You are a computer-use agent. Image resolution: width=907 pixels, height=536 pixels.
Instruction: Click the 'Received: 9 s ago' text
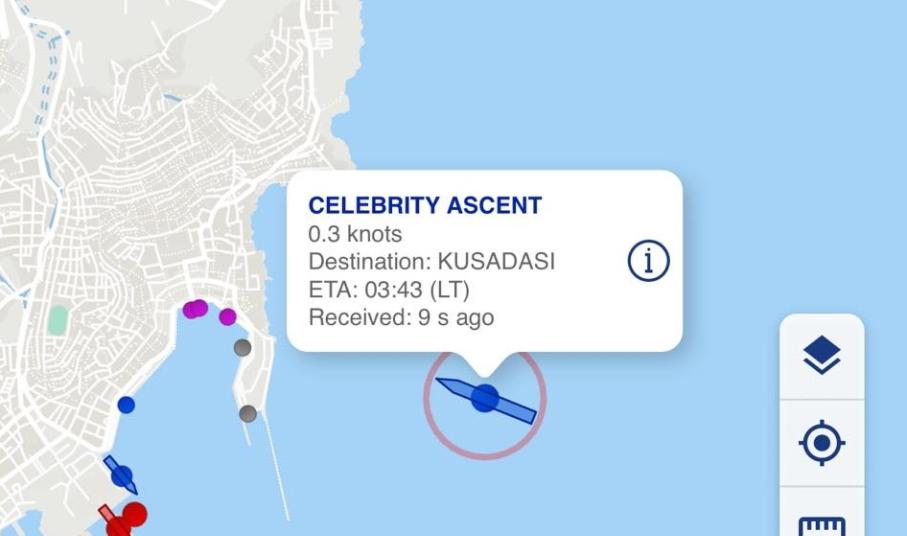coord(400,318)
